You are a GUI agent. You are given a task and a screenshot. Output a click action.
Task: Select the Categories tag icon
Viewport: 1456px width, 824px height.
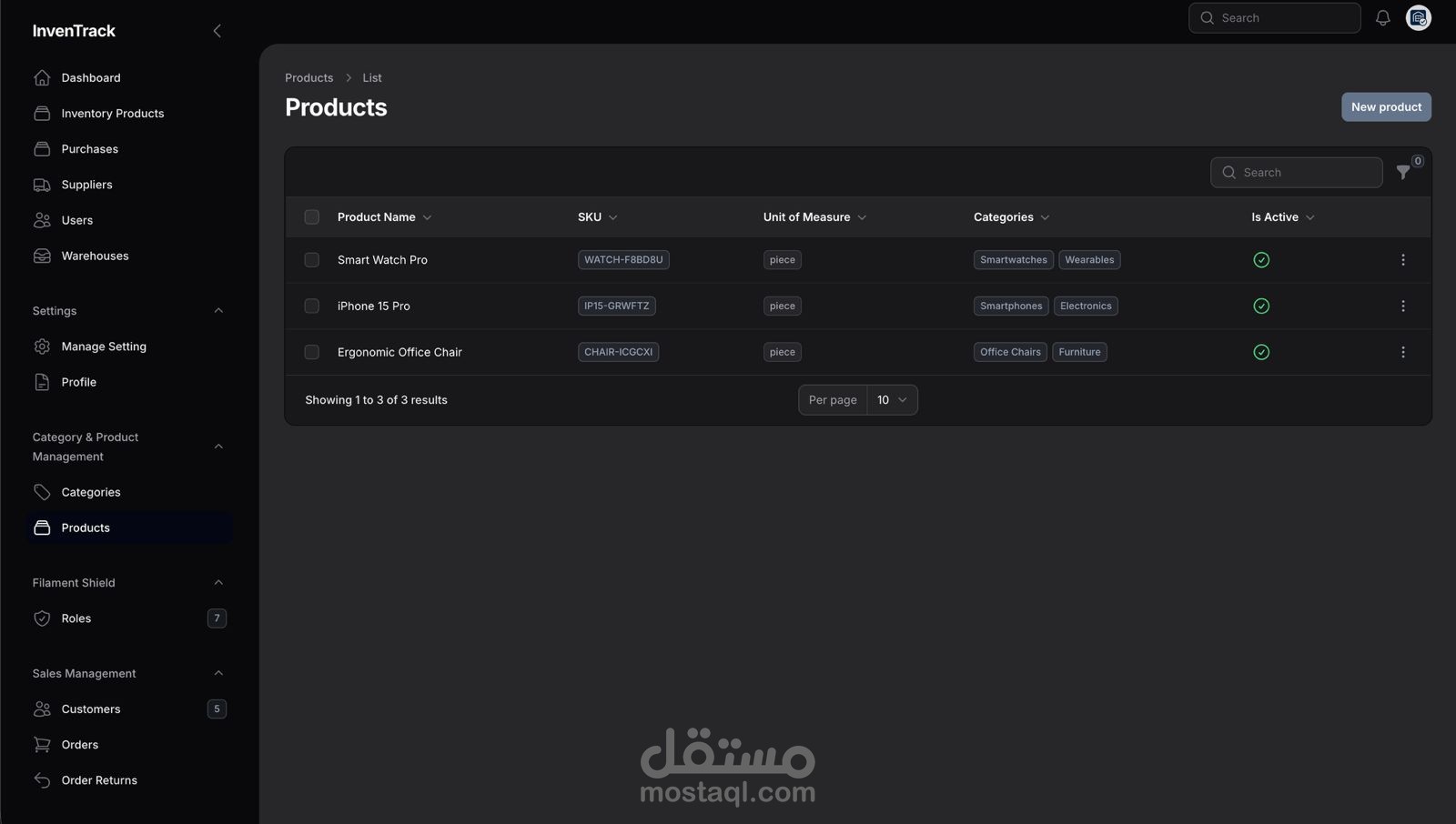(42, 491)
